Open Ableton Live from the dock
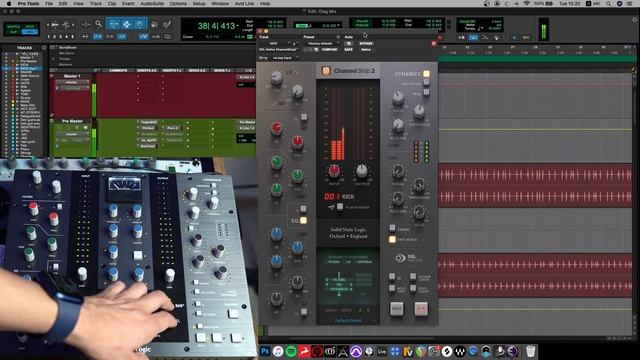640x360 pixels. coord(382,351)
